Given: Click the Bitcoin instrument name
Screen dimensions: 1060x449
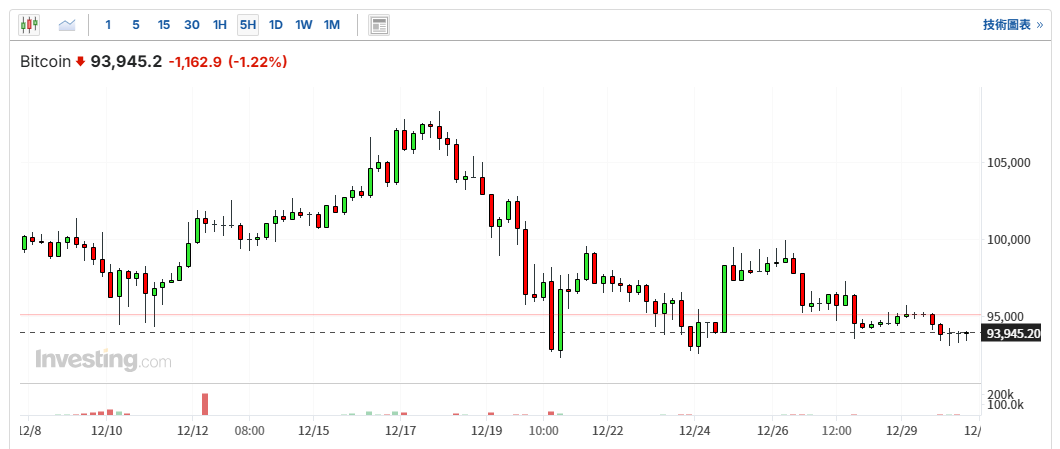Looking at the screenshot, I should pyautogui.click(x=46, y=62).
